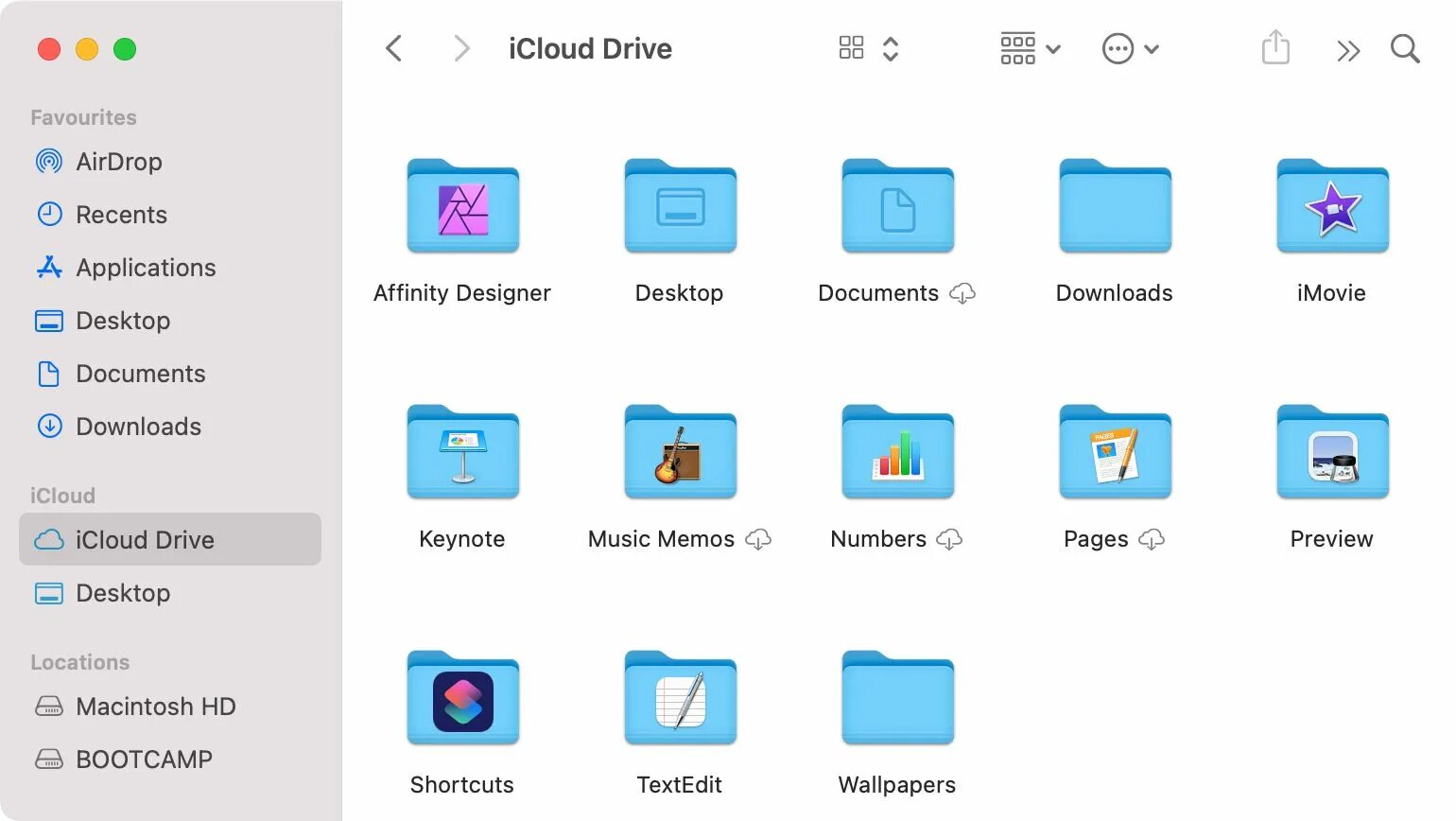1456x821 pixels.
Task: Click the 'Preview' folder name label
Action: tap(1331, 539)
